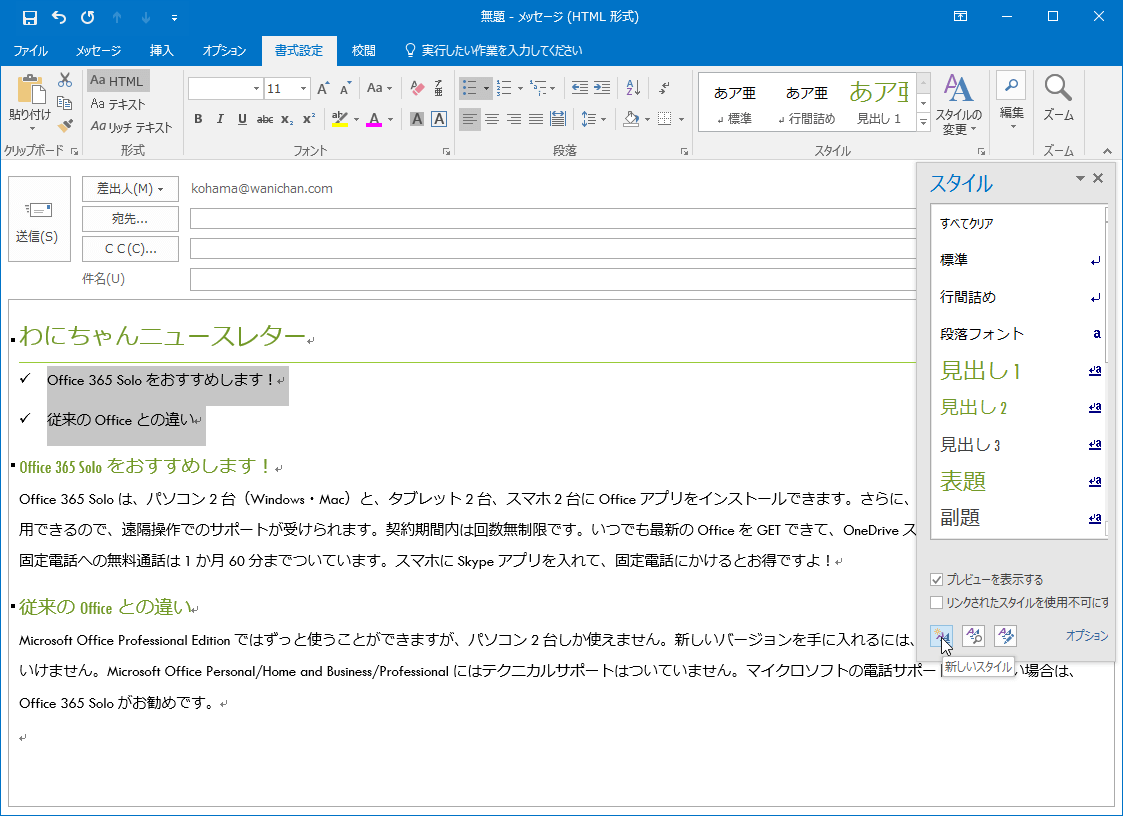Click the 送信(S) send button
Viewport: 1123px width, 816px height.
coord(39,219)
